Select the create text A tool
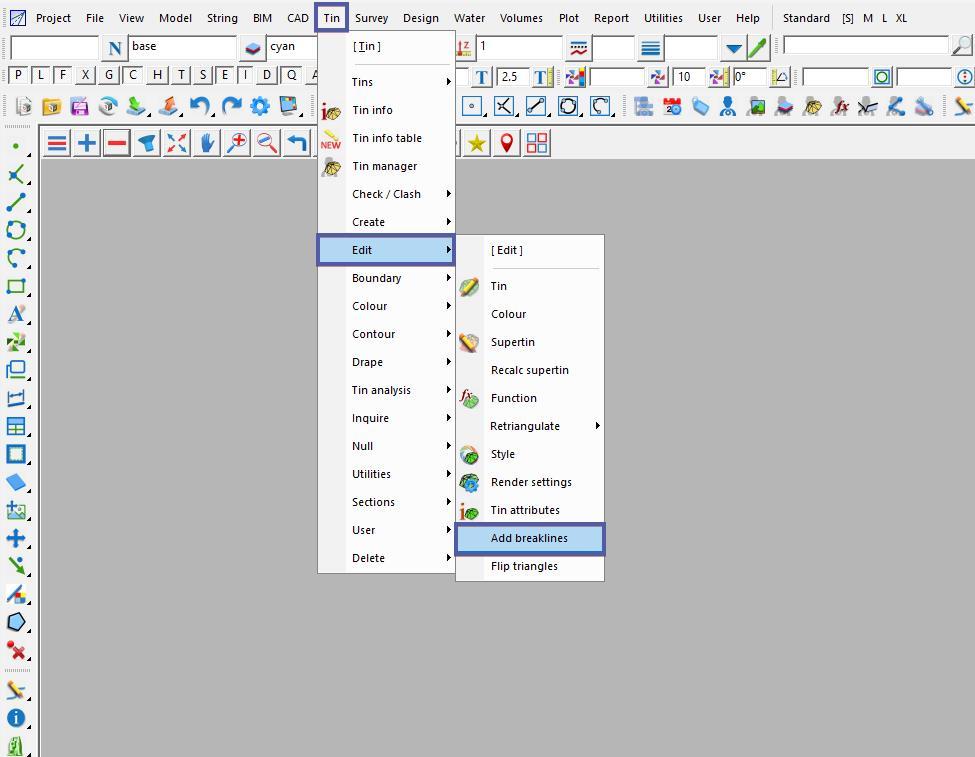The image size is (975, 757). coord(17,313)
